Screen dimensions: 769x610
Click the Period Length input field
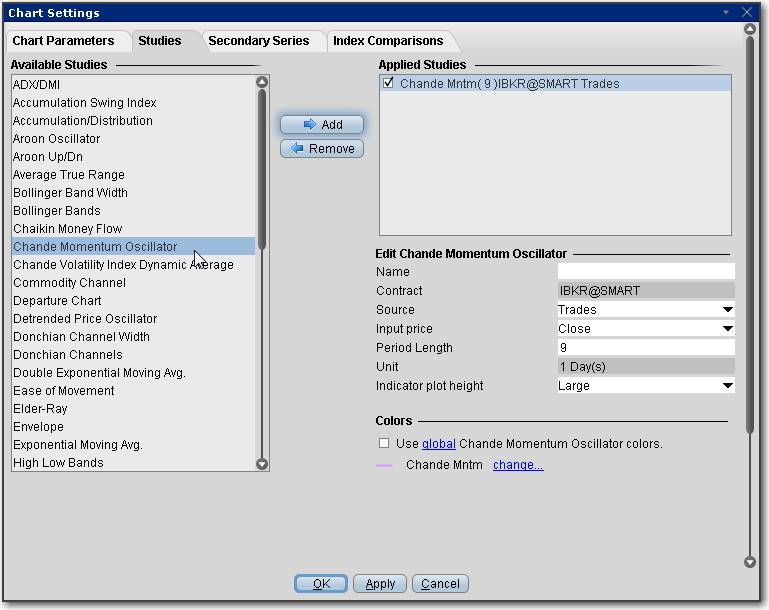pos(645,348)
